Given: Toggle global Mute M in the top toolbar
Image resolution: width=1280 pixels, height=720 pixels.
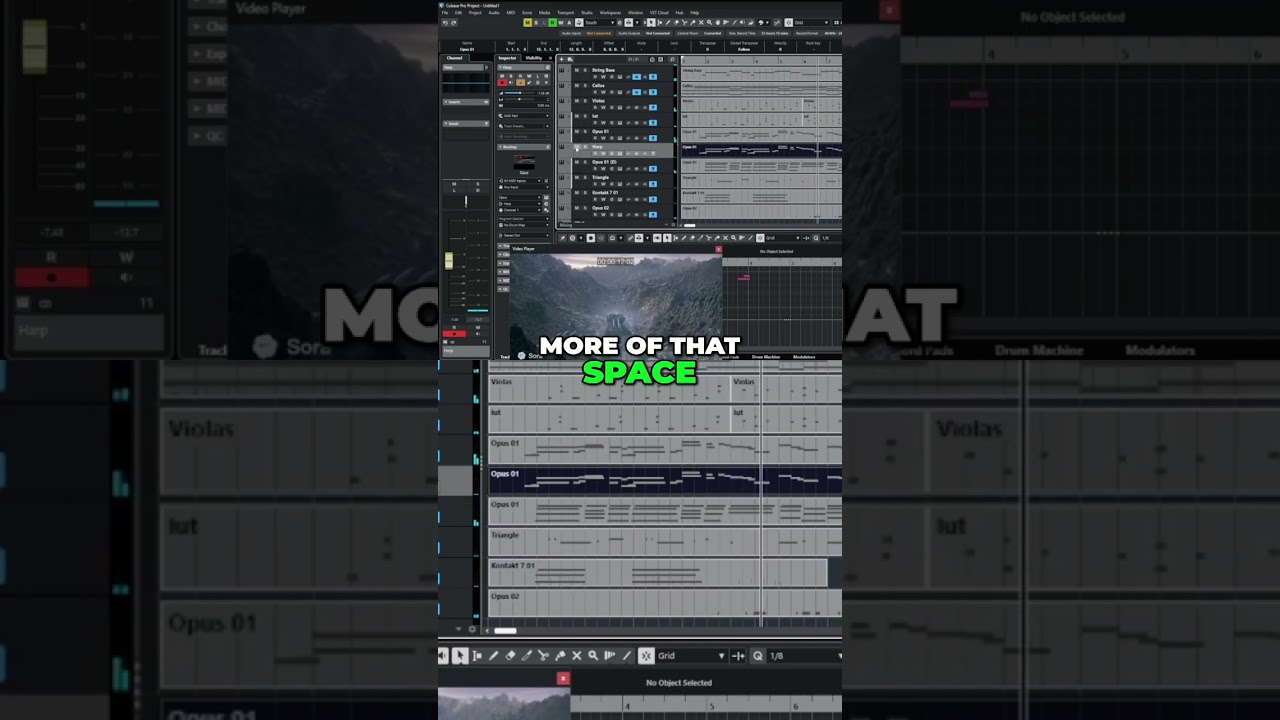Looking at the screenshot, I should [x=528, y=22].
